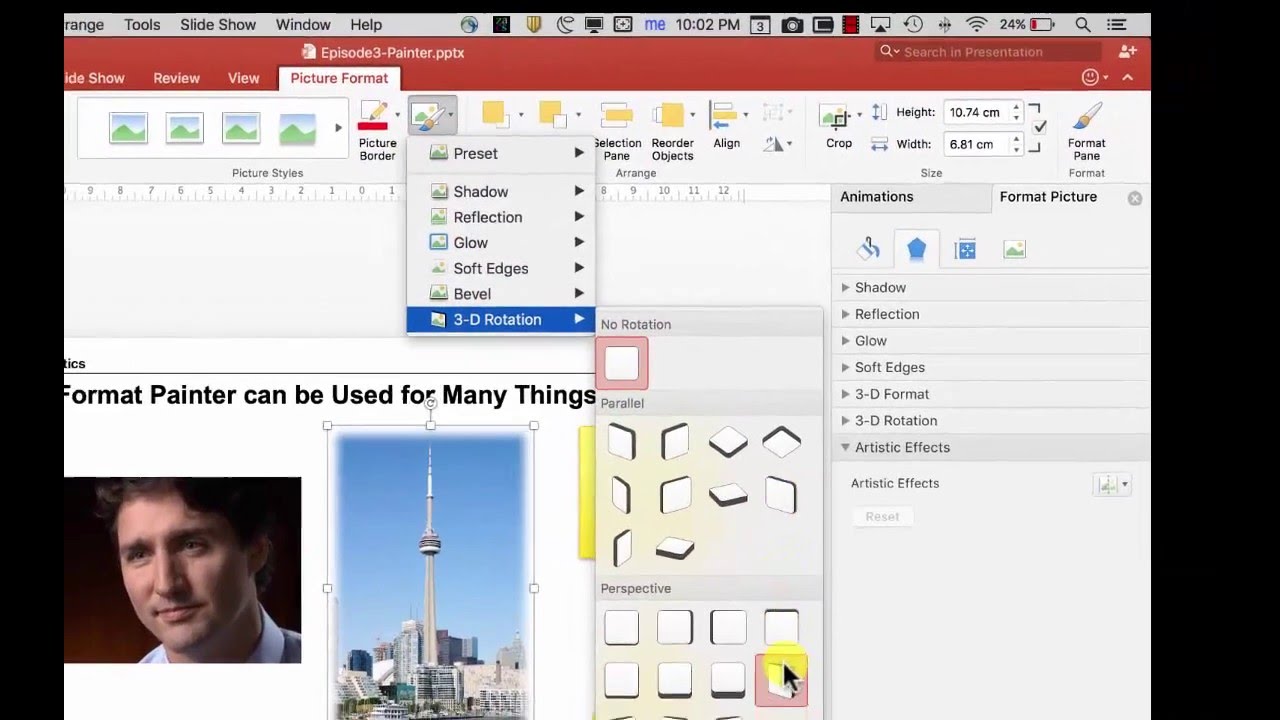Choose the No Rotation preset
Viewport: 1280px width, 720px height.
622,364
